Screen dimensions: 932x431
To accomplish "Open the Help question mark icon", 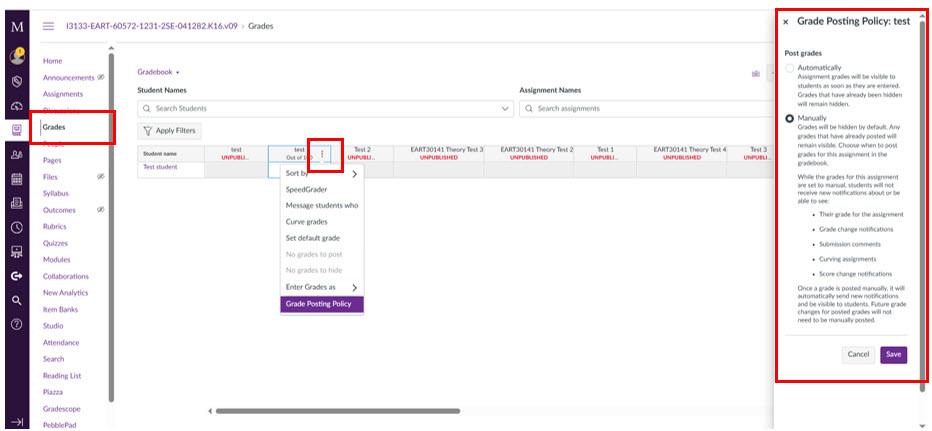I will pyautogui.click(x=16, y=324).
